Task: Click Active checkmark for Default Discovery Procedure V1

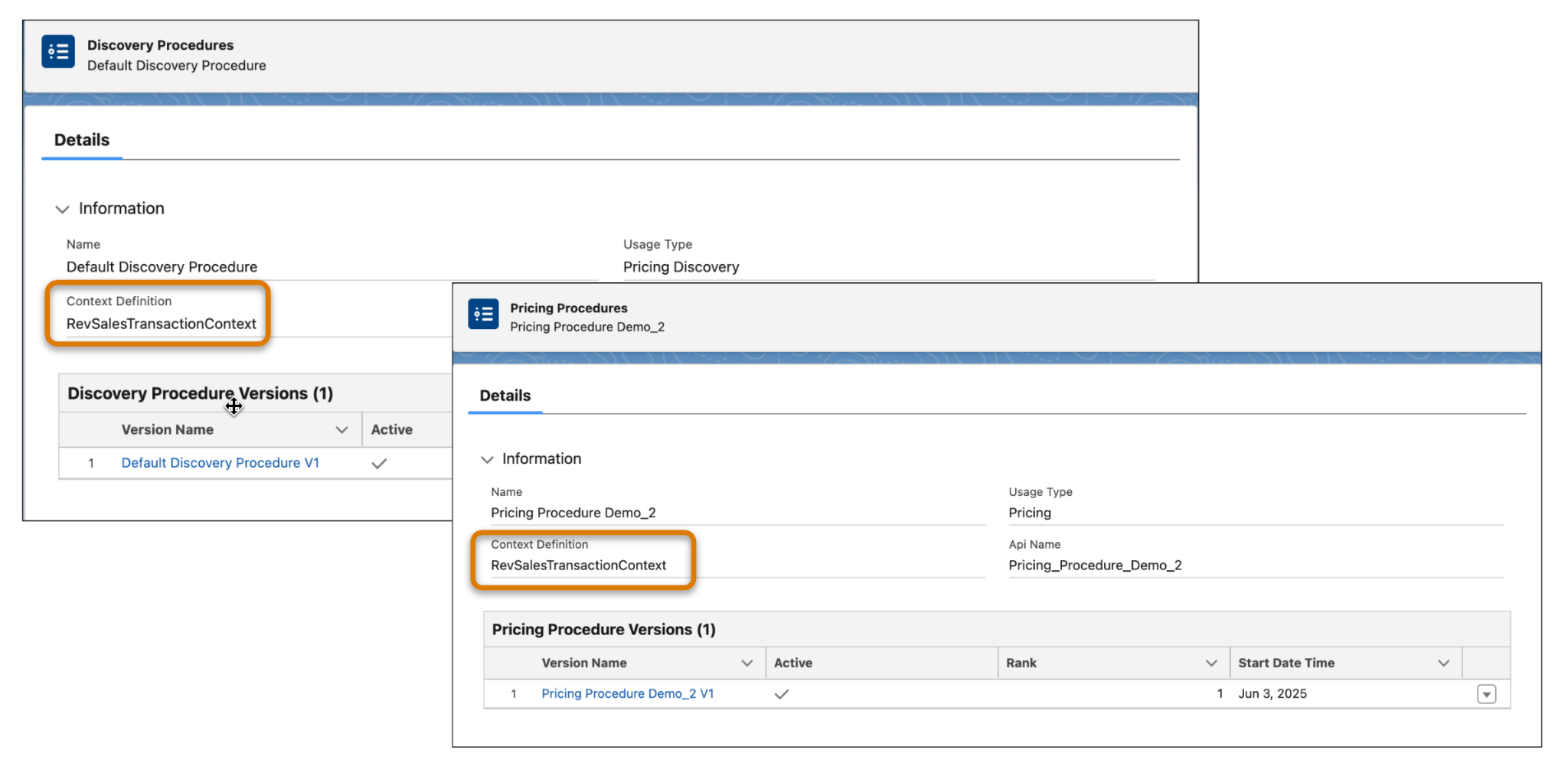Action: 379,464
